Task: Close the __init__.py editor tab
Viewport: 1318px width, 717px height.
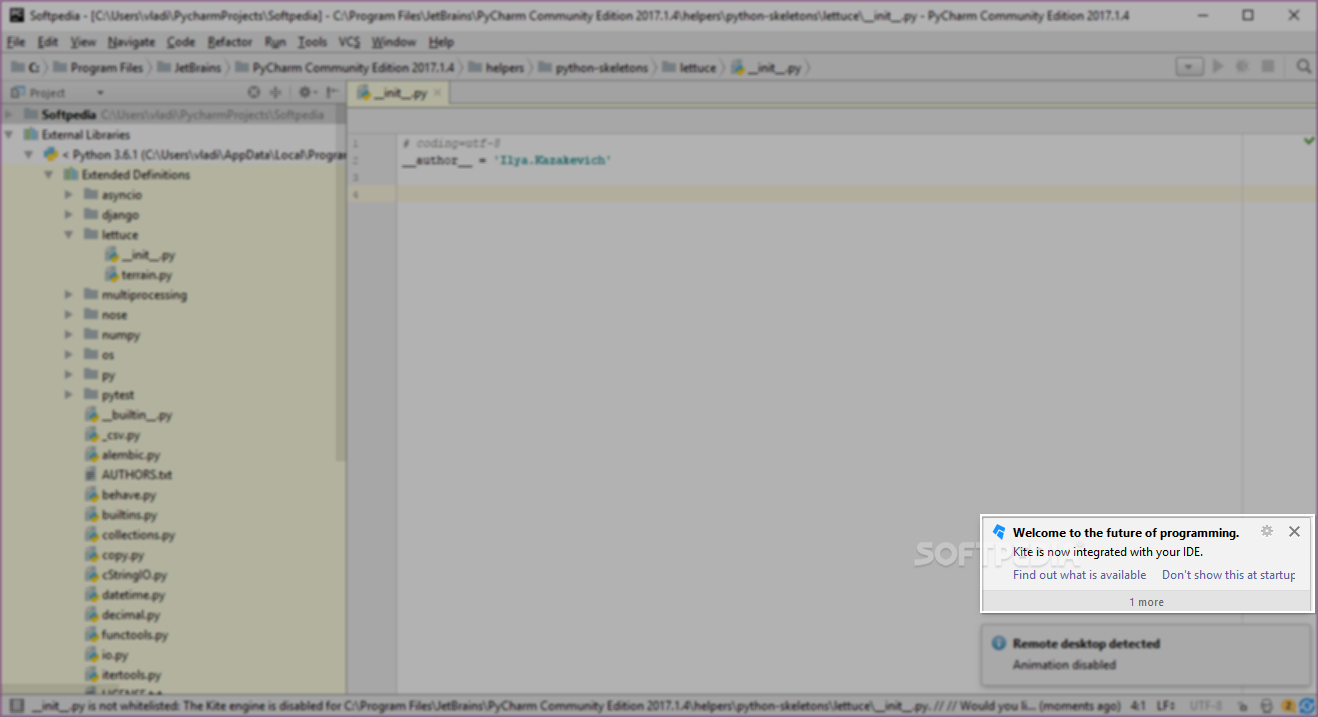Action: click(x=438, y=93)
